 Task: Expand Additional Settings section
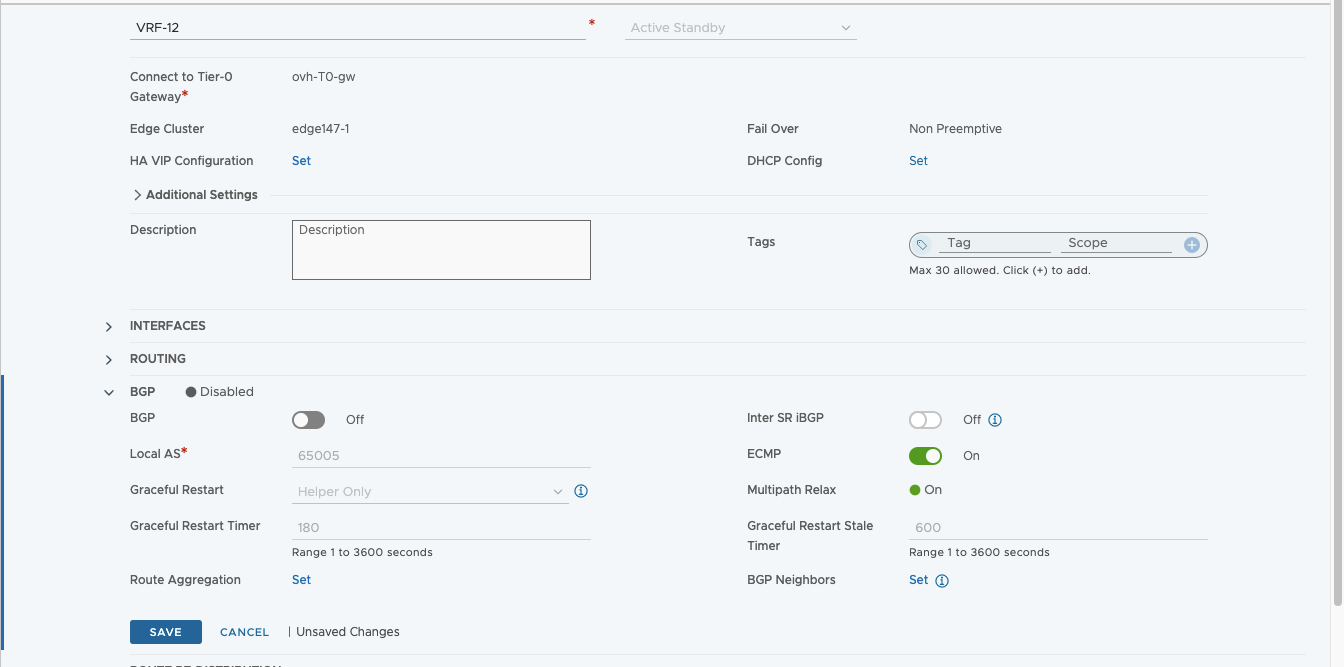195,195
